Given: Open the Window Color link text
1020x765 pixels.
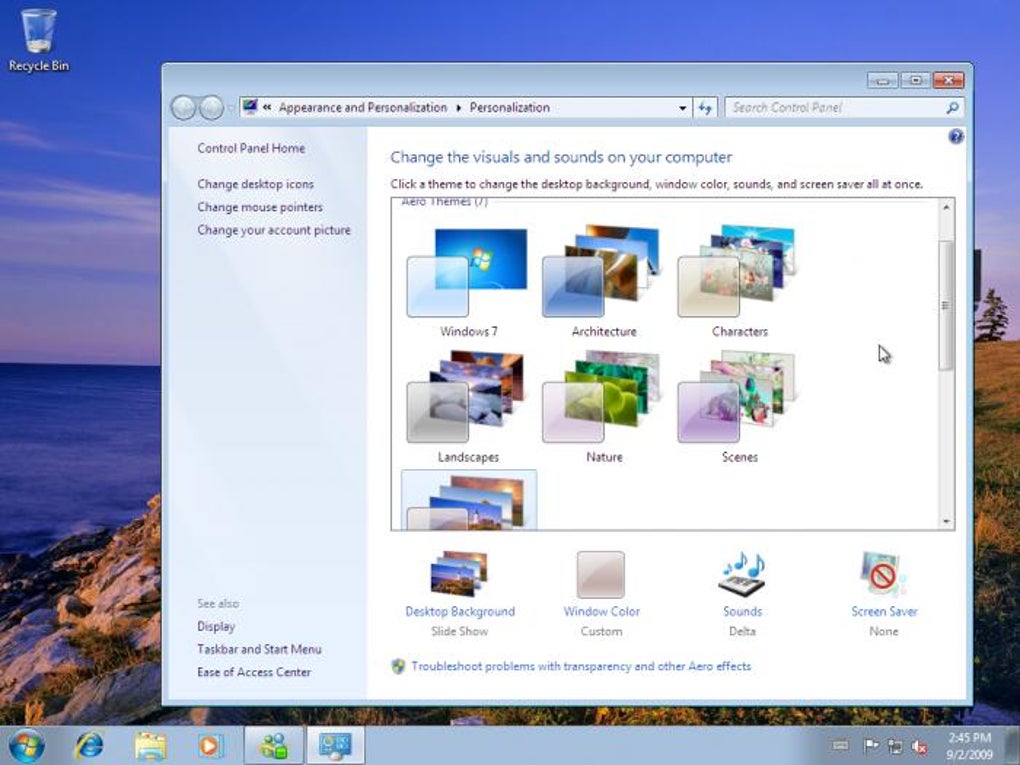Looking at the screenshot, I should tap(602, 611).
